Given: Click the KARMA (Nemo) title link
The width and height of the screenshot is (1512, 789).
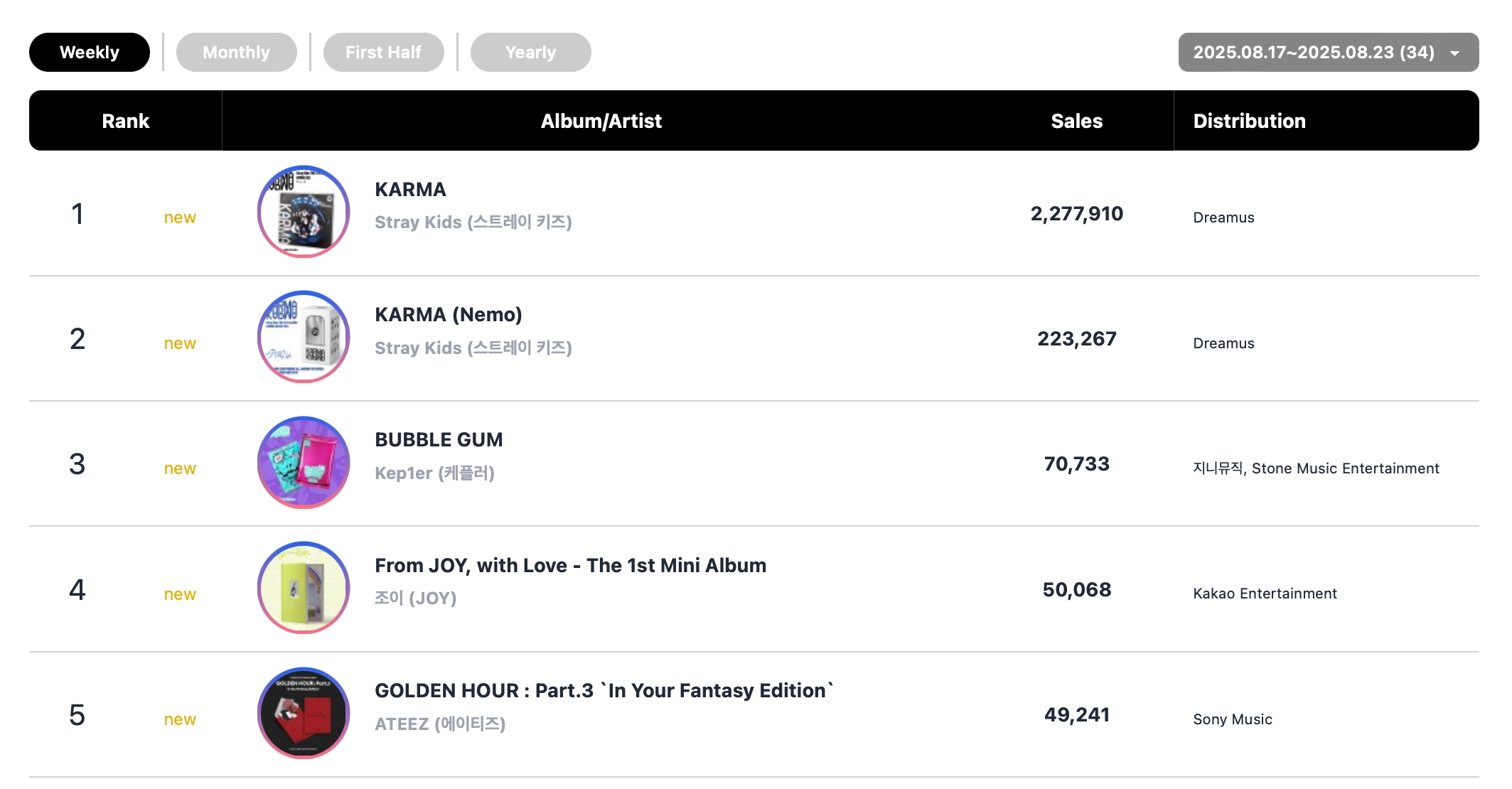Looking at the screenshot, I should click(449, 314).
